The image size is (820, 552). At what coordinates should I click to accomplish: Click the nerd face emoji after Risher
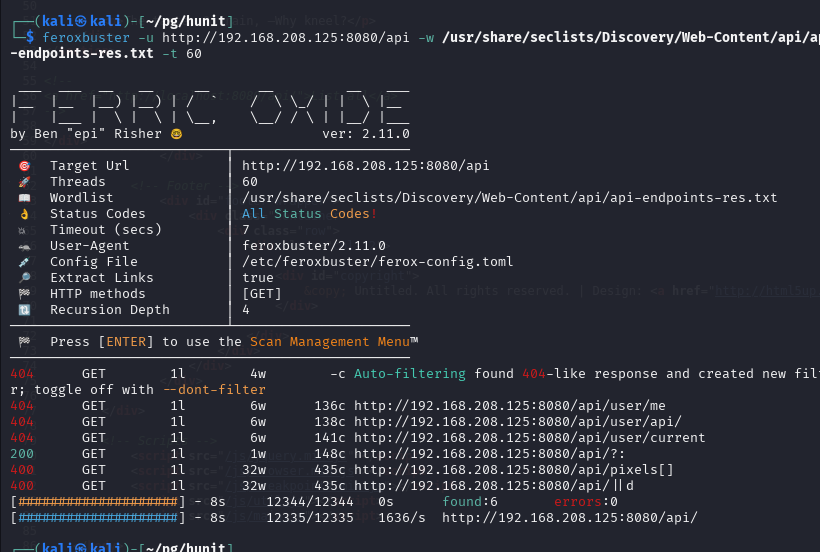[177, 134]
